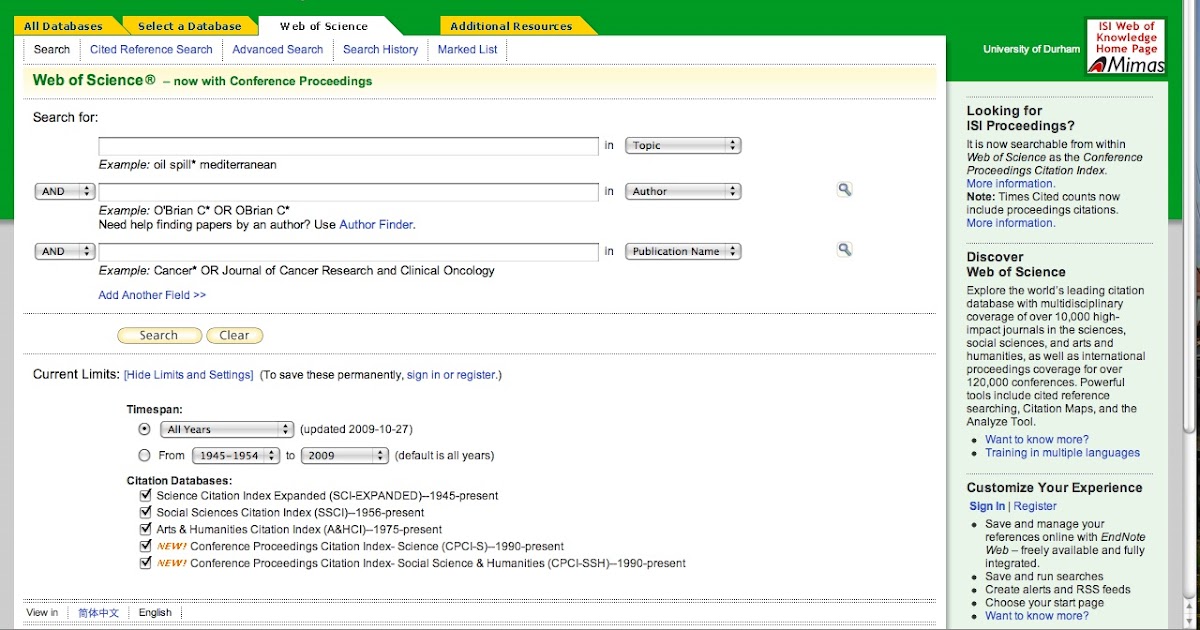Click Hide Limits and Settings link
This screenshot has height=630, width=1200.
tap(189, 375)
